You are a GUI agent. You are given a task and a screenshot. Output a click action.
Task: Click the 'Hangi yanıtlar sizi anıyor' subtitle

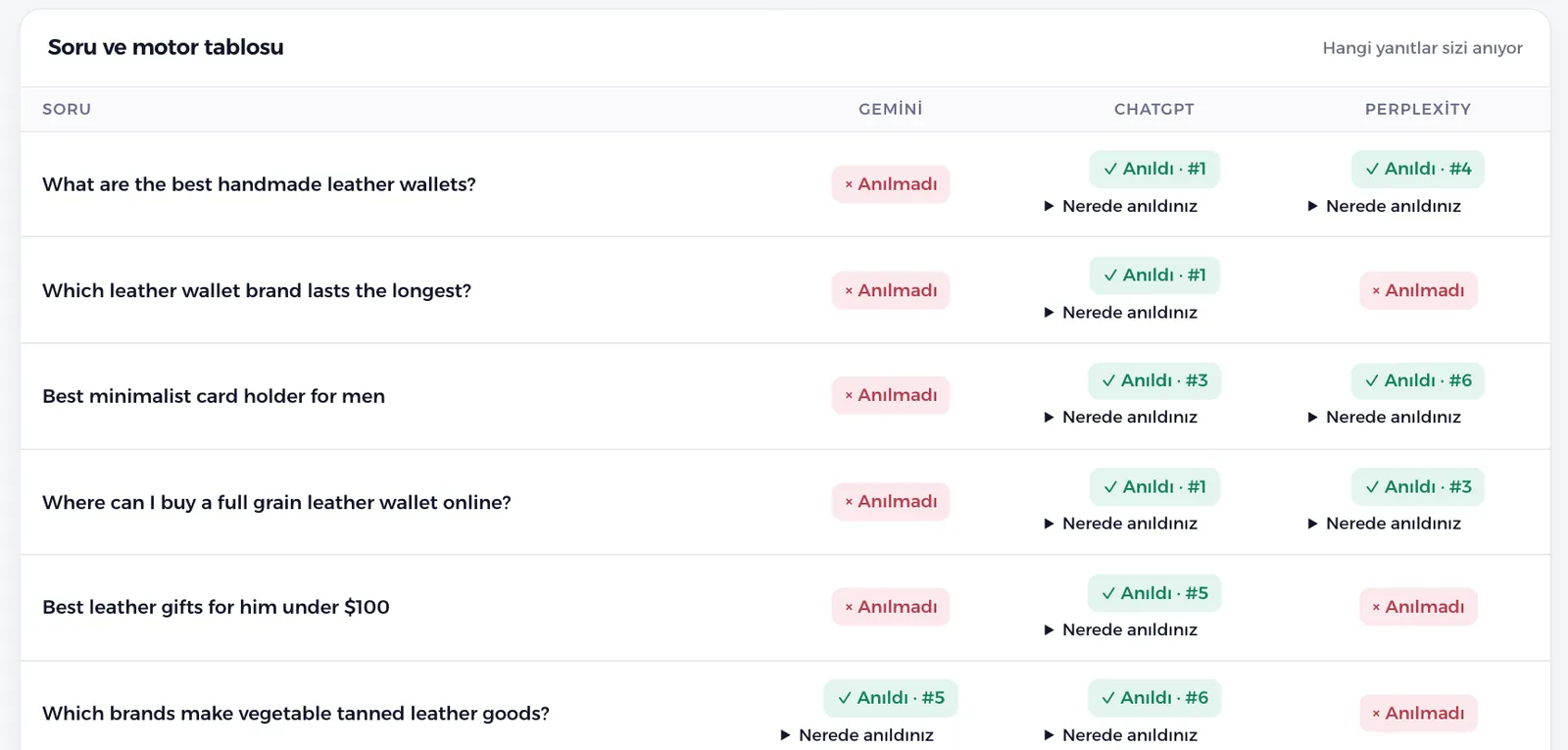click(1423, 48)
